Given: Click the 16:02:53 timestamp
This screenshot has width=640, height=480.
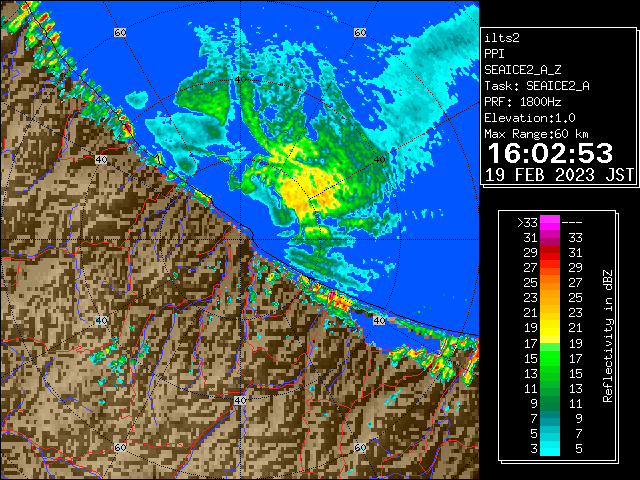Looking at the screenshot, I should point(550,153).
